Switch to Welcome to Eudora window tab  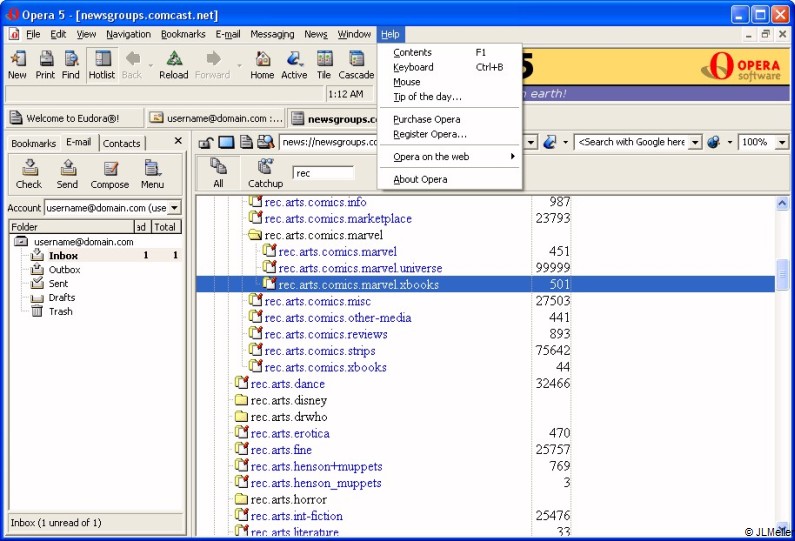coord(75,118)
